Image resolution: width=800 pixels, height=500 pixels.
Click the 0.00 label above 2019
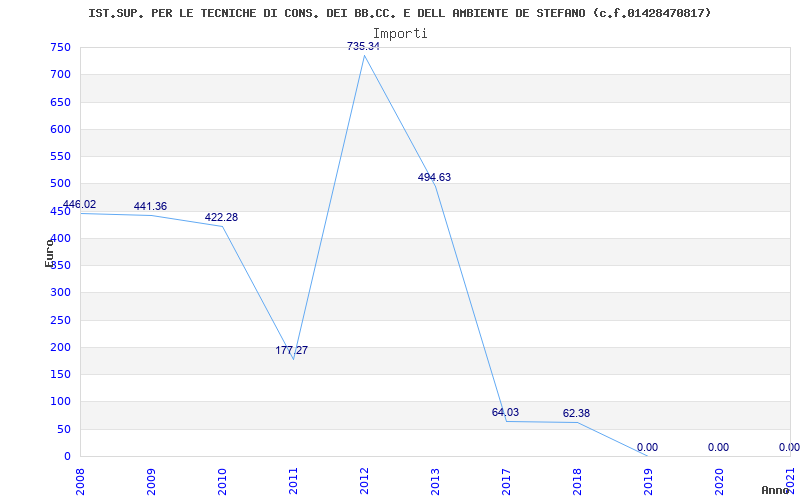click(x=647, y=447)
